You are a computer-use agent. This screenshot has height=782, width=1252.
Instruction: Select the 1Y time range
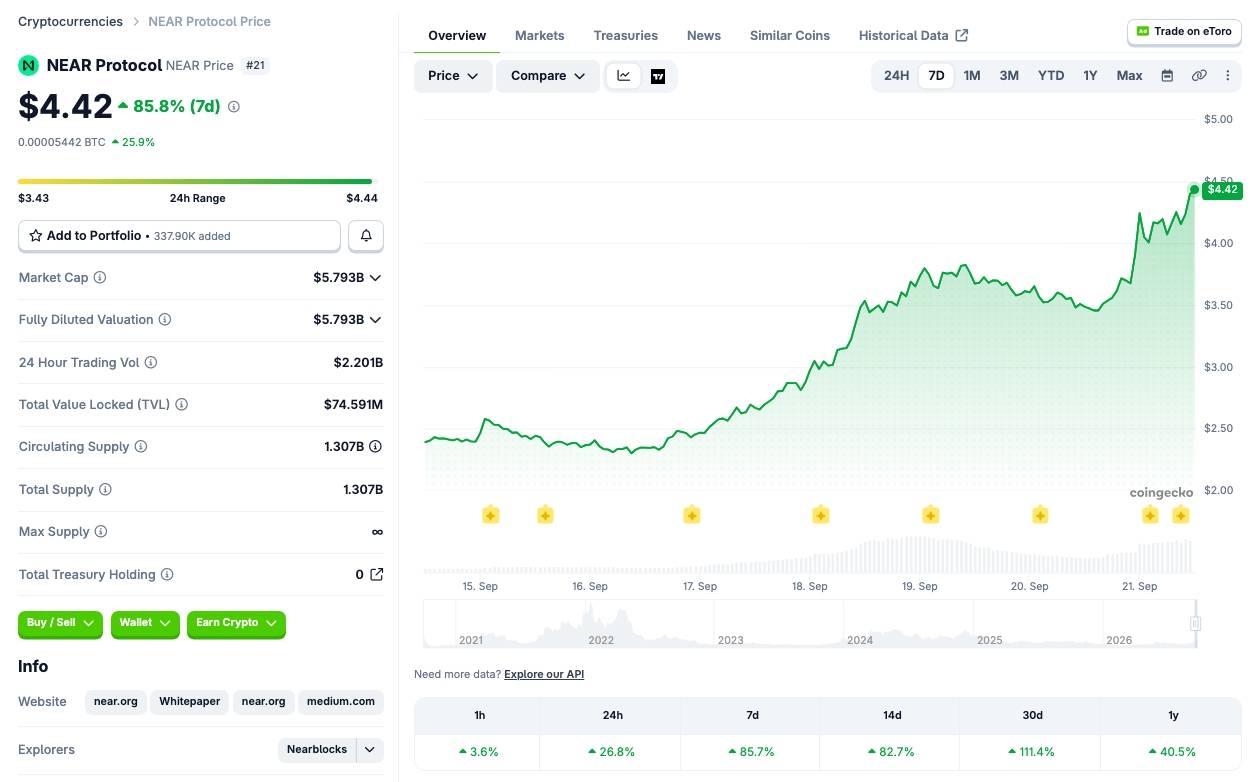[1091, 76]
